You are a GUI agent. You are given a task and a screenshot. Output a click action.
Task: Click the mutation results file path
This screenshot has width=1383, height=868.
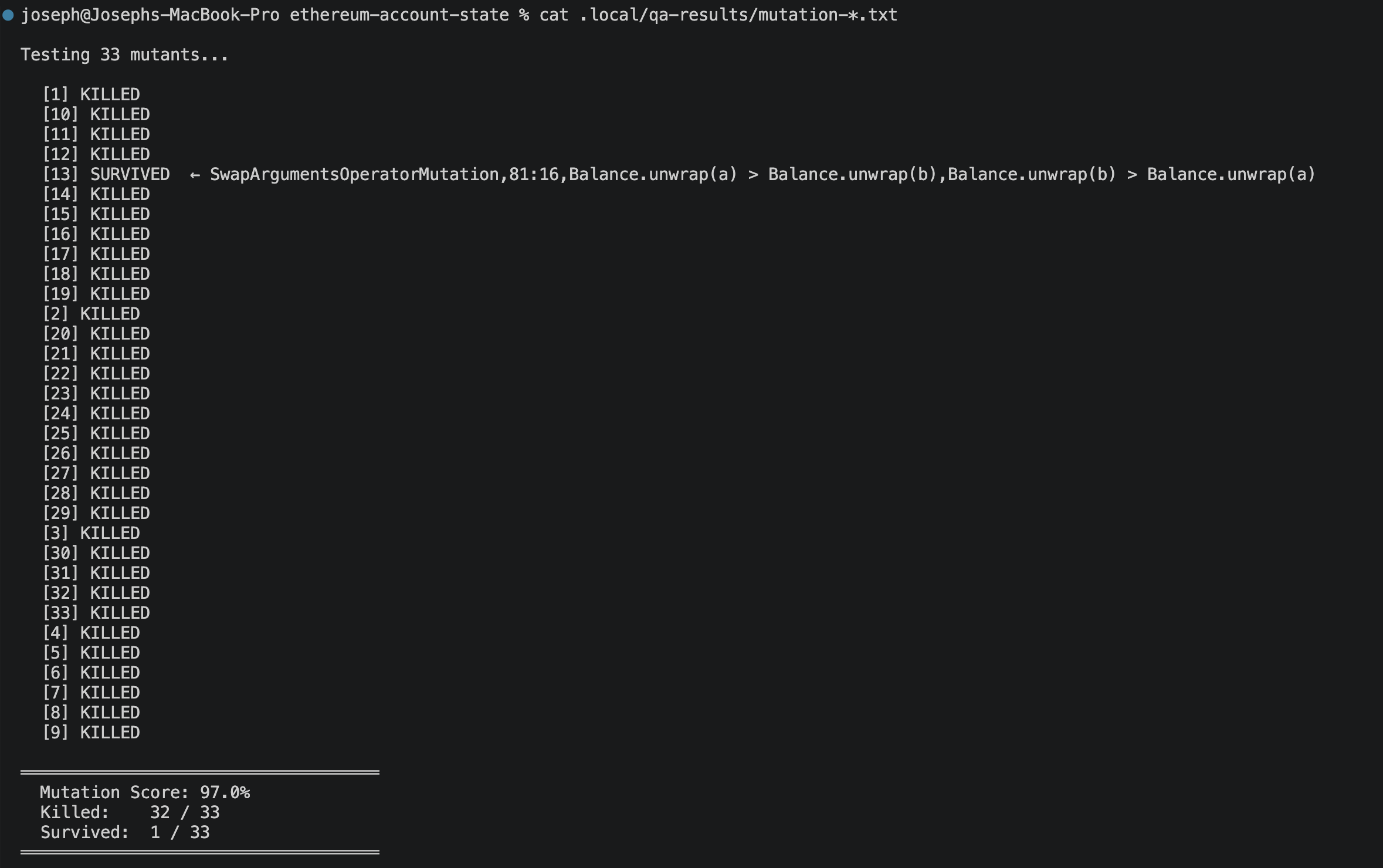point(738,15)
